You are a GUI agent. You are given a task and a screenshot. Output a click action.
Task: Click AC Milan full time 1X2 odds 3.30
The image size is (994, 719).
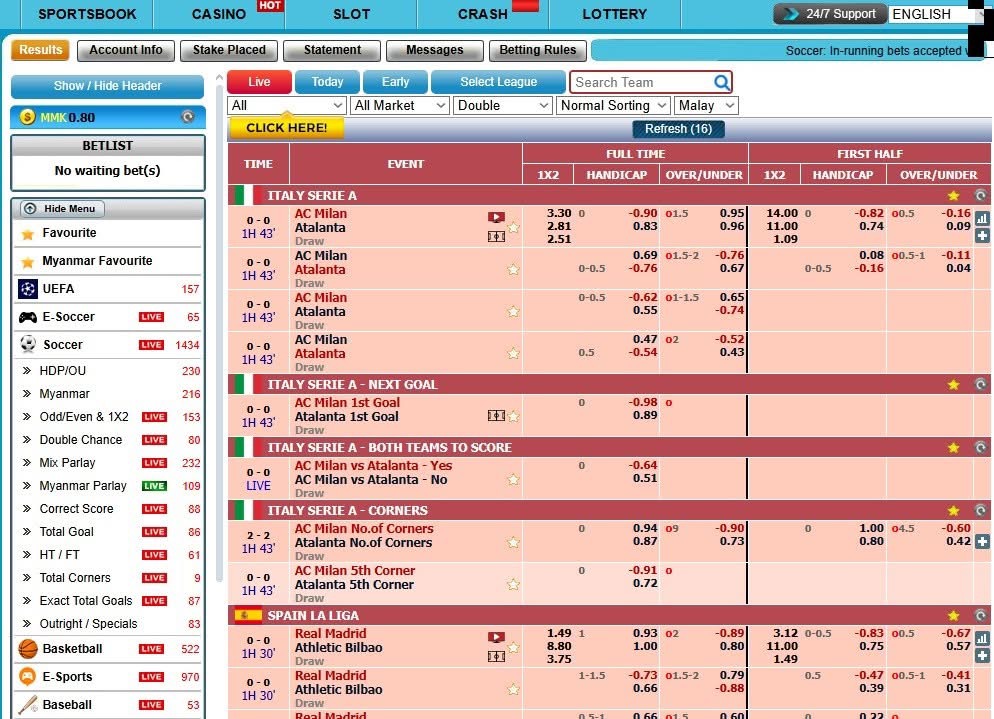point(559,213)
